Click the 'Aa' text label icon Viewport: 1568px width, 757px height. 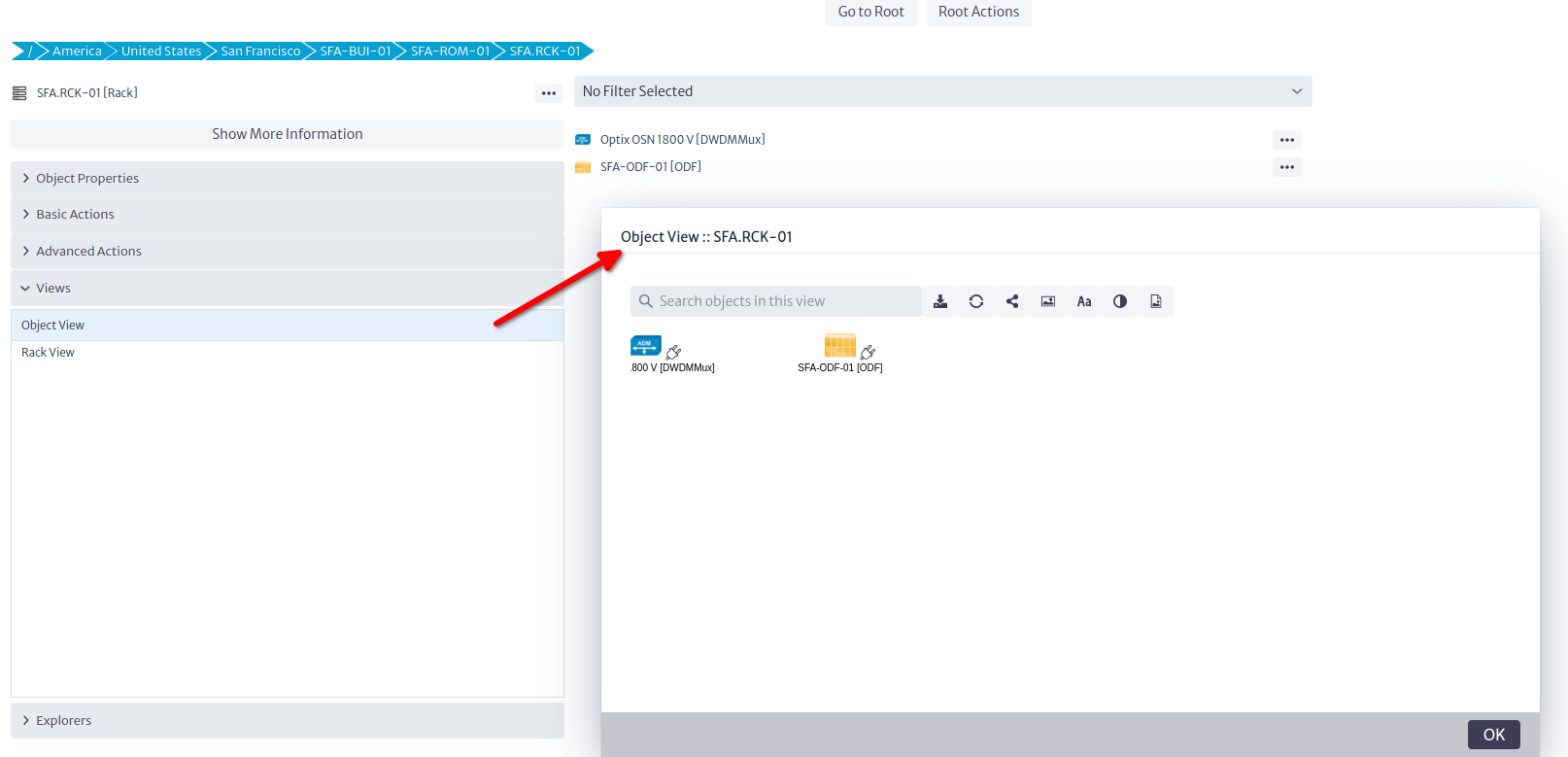coord(1084,301)
